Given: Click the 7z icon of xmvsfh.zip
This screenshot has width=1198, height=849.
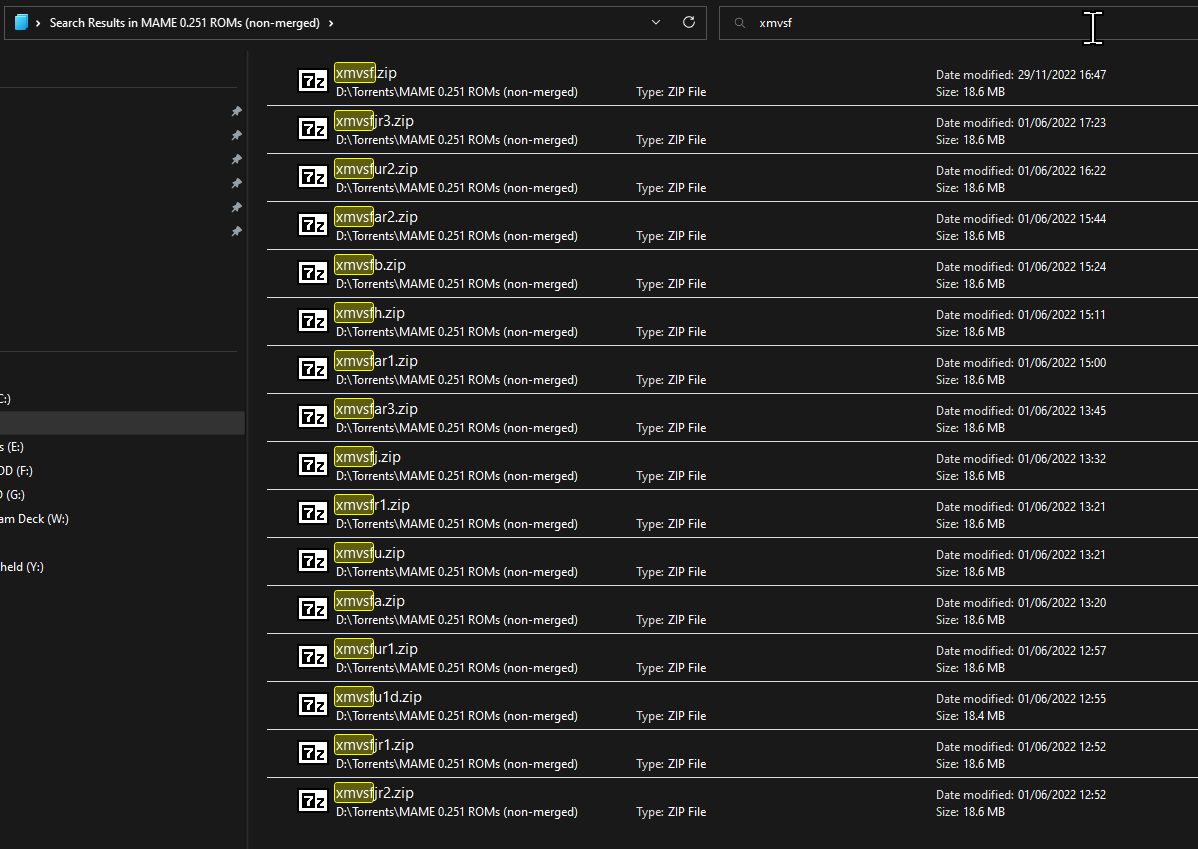Looking at the screenshot, I should (312, 321).
